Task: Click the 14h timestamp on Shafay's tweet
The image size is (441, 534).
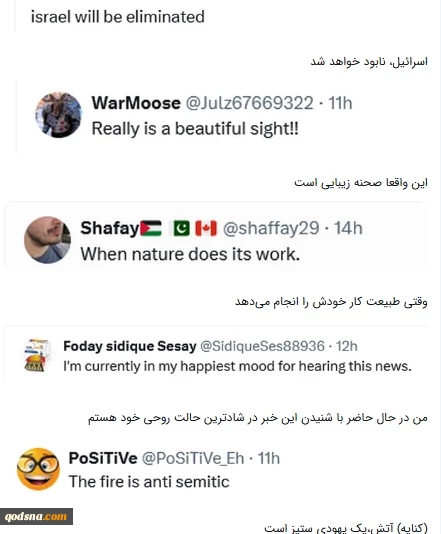Action: (x=348, y=228)
